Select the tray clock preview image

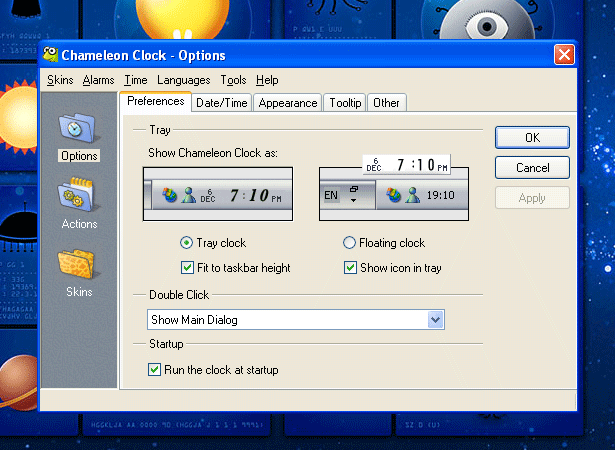click(x=218, y=194)
